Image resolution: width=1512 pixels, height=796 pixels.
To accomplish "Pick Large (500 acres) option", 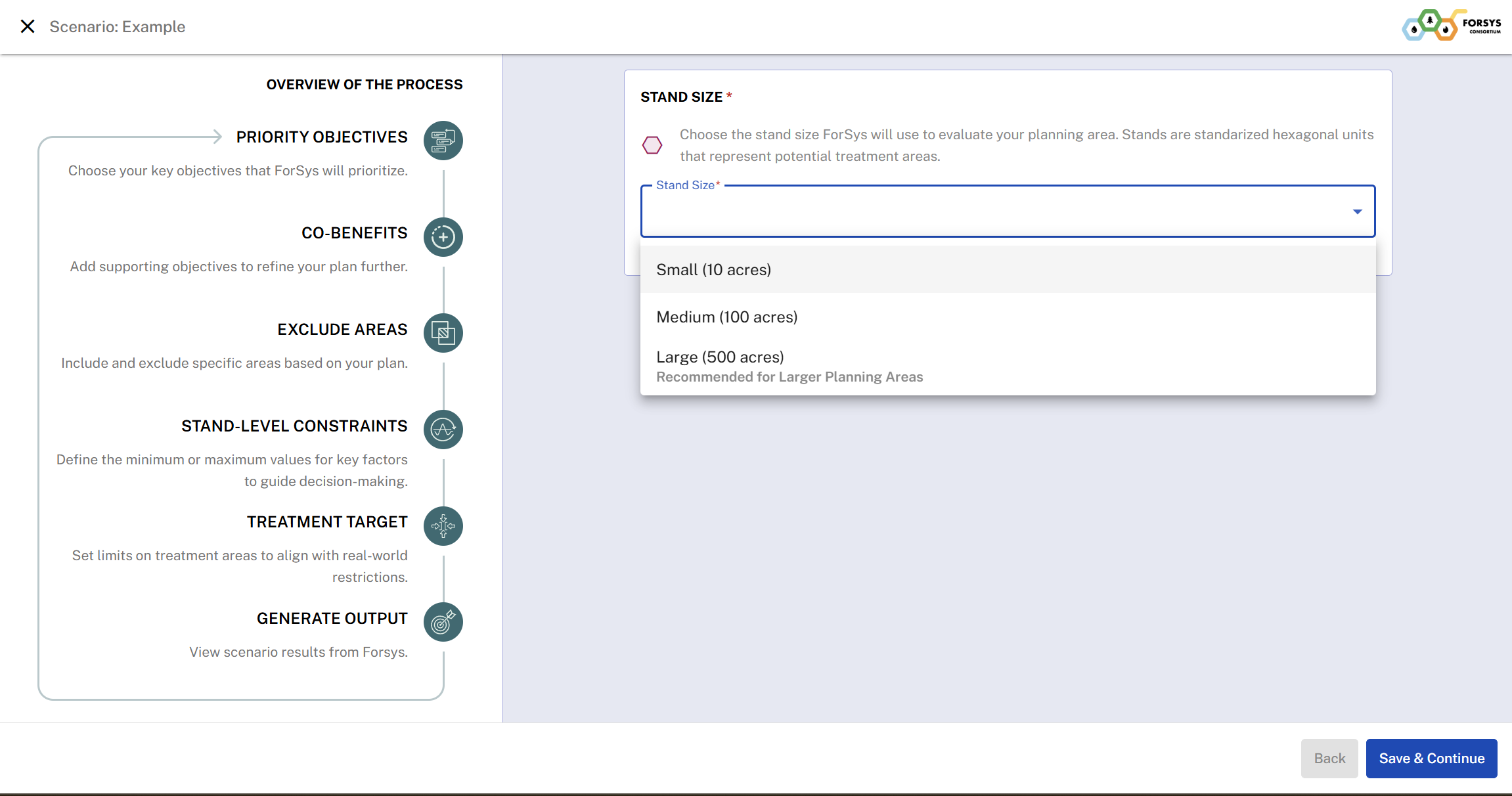I will click(x=720, y=357).
